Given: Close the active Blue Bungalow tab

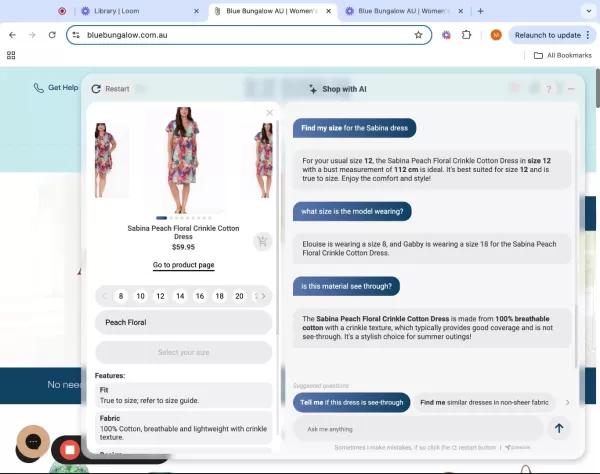Looking at the screenshot, I should point(329,11).
